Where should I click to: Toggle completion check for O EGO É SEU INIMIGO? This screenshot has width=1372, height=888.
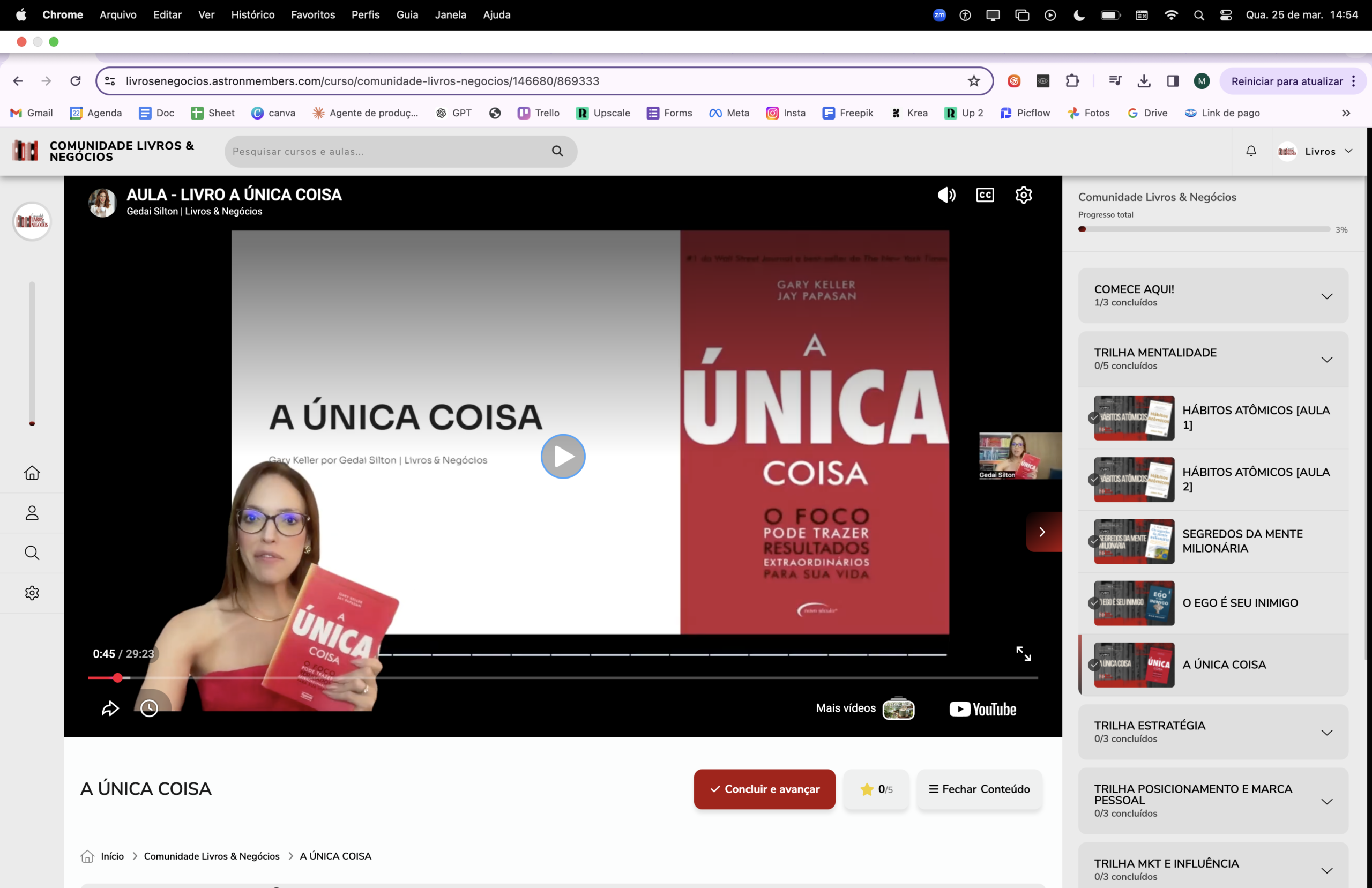tap(1093, 602)
